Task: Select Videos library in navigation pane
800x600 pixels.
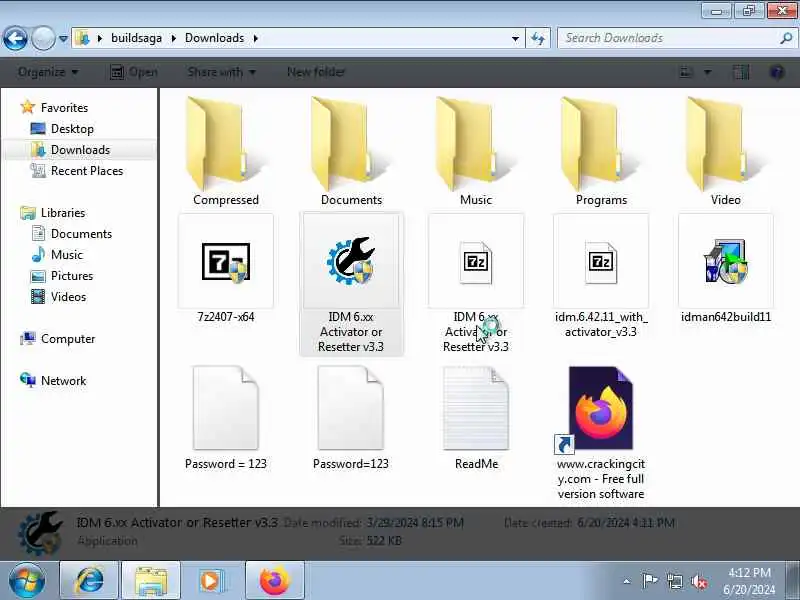Action: click(58, 296)
